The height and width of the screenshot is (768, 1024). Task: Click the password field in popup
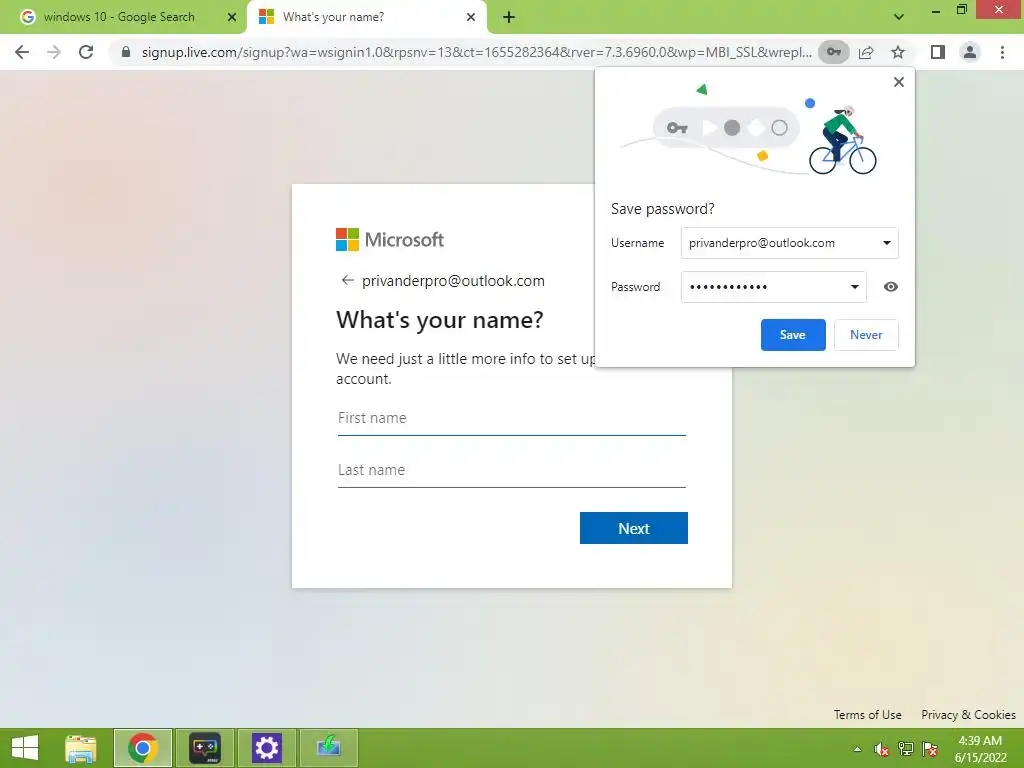[x=773, y=287]
